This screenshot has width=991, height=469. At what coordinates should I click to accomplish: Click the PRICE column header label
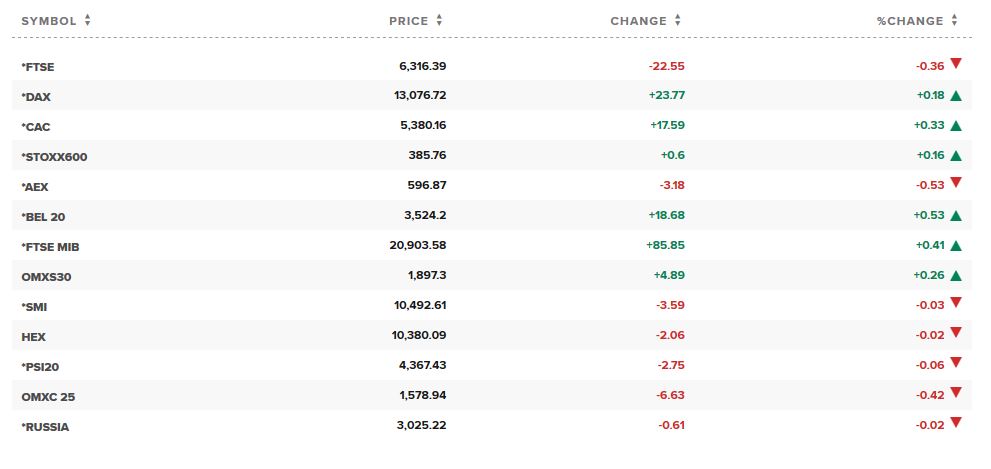coord(409,21)
